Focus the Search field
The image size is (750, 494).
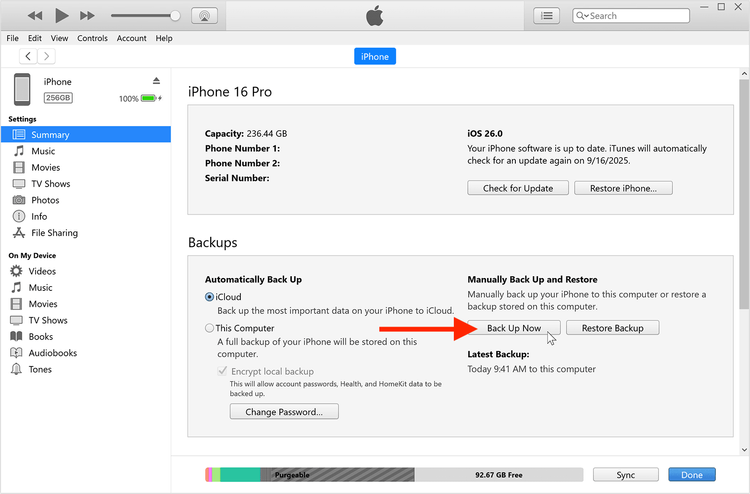coord(631,16)
